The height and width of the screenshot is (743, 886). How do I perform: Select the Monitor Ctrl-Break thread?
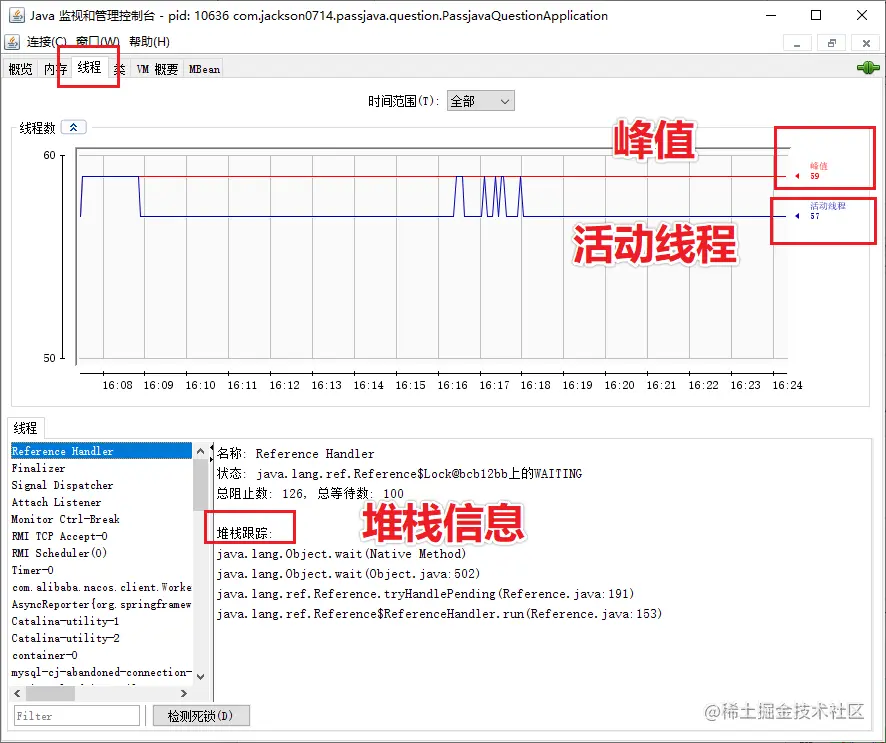[101, 519]
